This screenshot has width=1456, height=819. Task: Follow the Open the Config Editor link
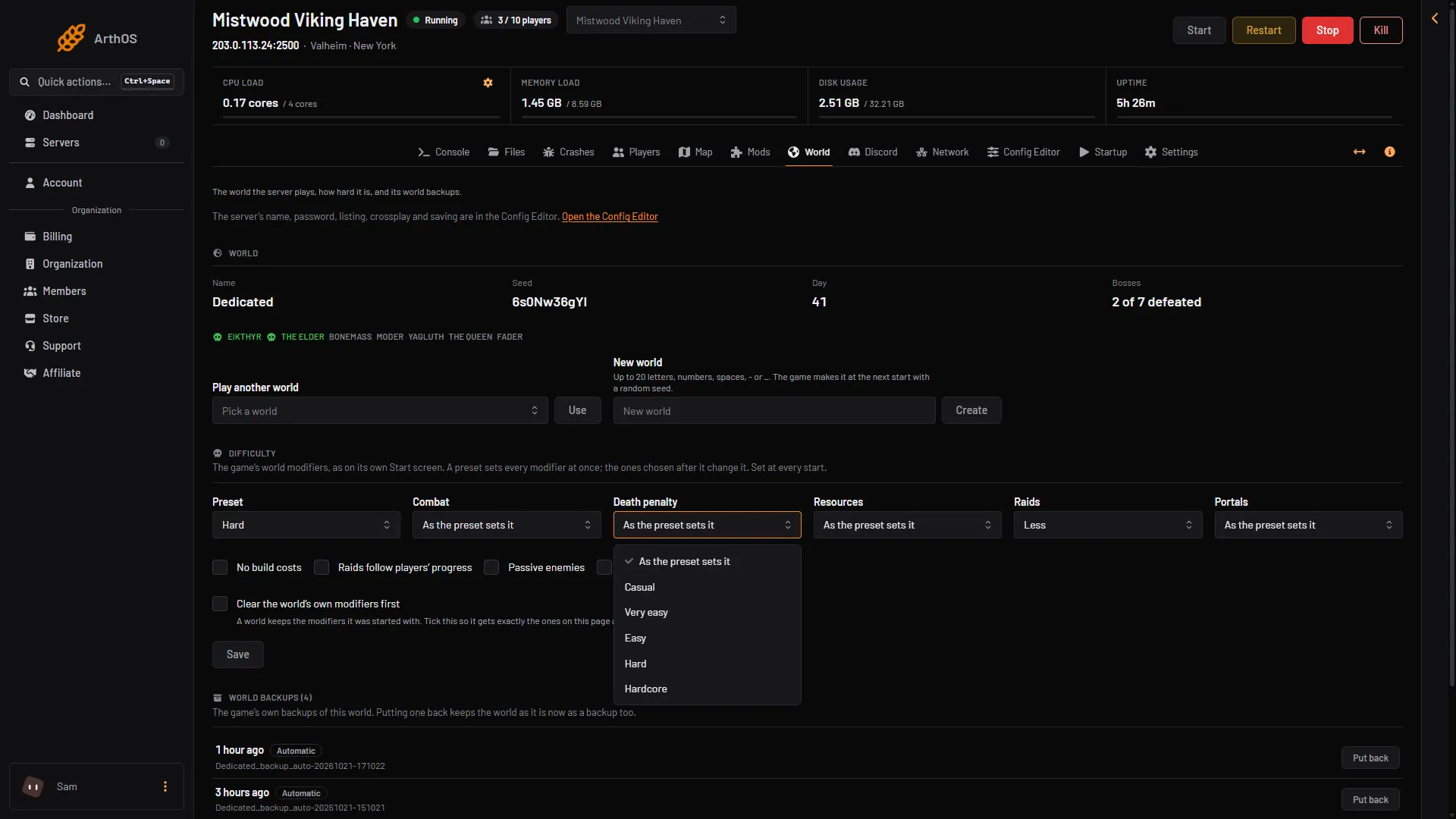coord(610,217)
